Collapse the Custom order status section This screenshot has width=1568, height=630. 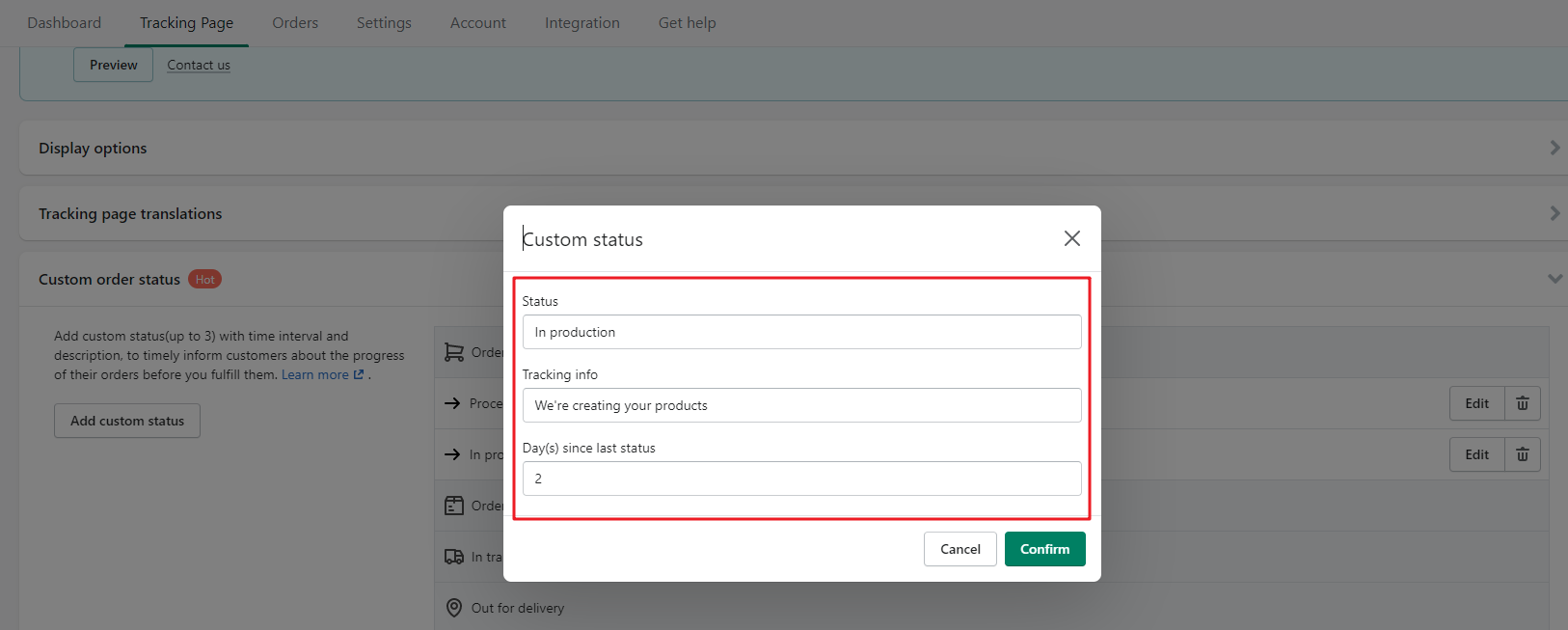[1554, 279]
